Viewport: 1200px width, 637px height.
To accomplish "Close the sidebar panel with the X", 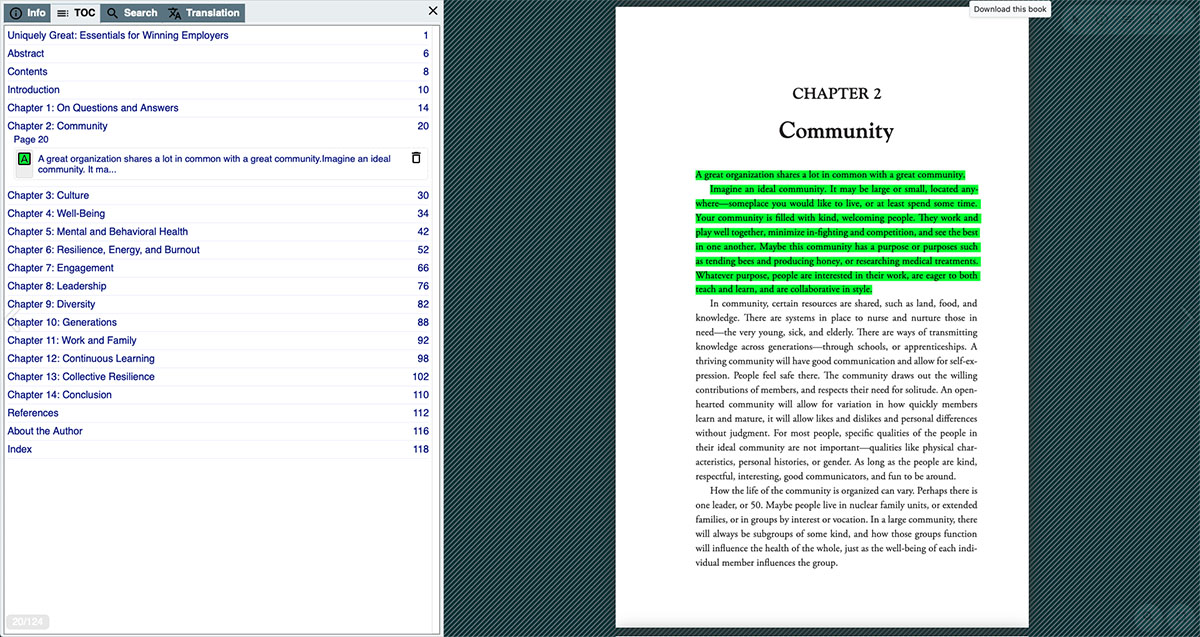I will (432, 11).
